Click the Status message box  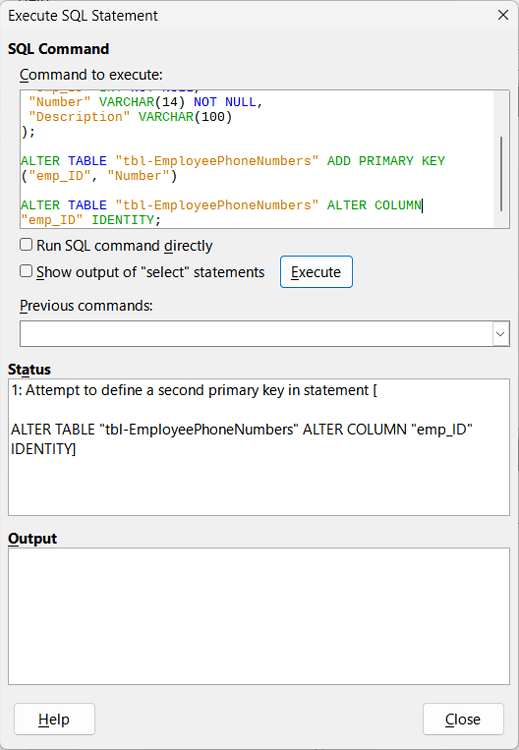point(259,447)
